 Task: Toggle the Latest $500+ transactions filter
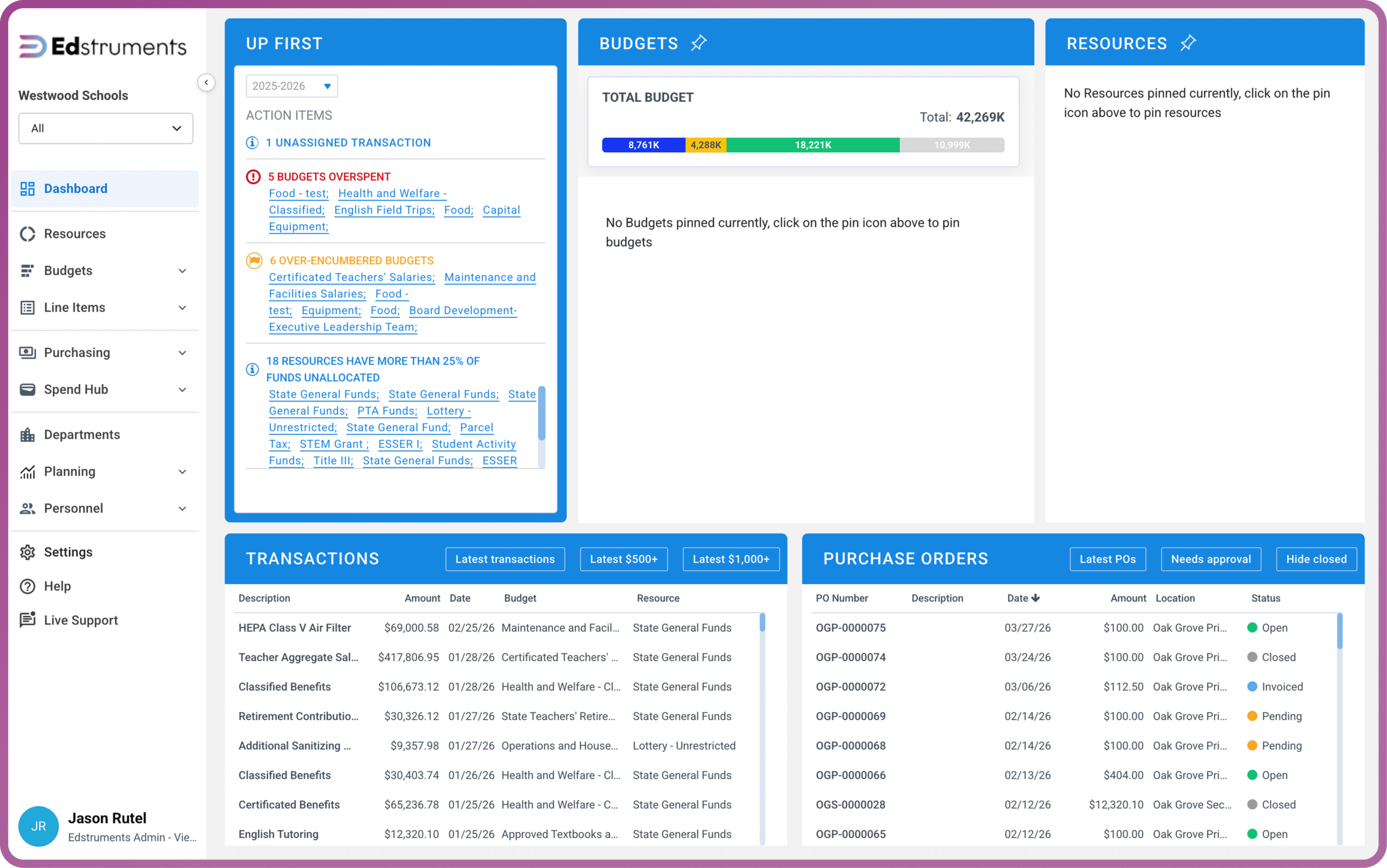(x=624, y=559)
